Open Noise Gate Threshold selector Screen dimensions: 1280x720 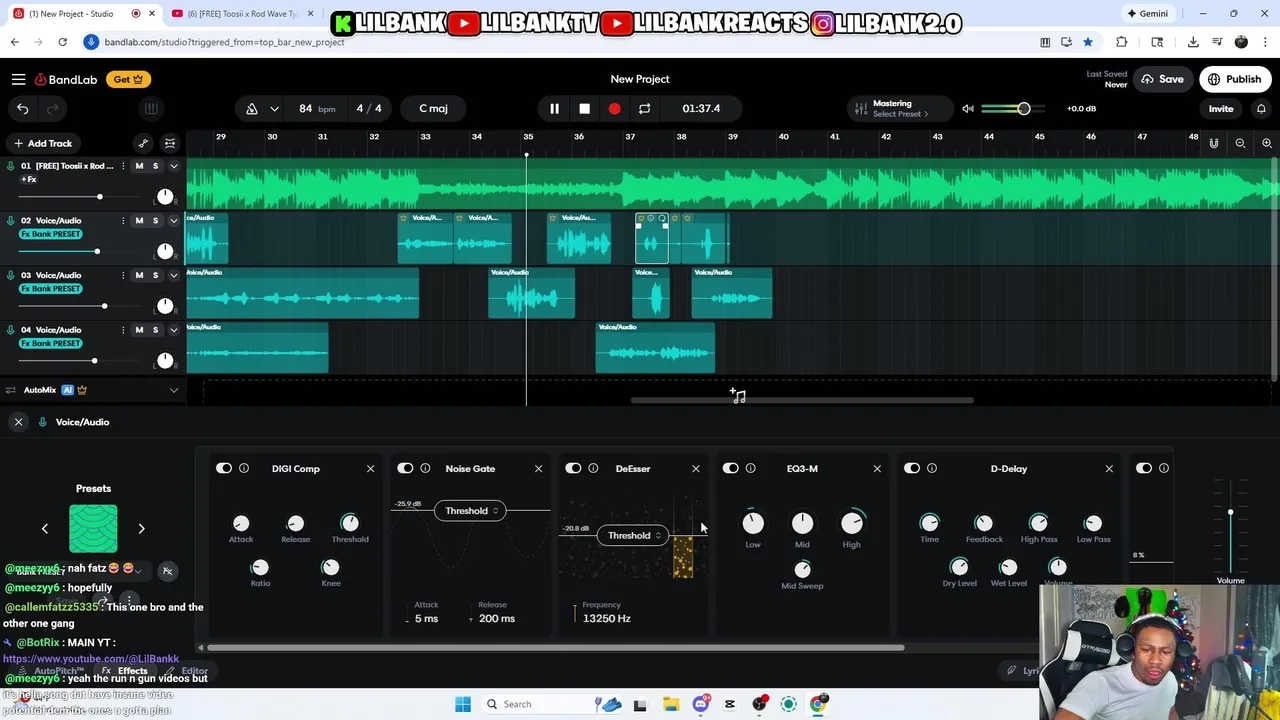click(x=470, y=511)
